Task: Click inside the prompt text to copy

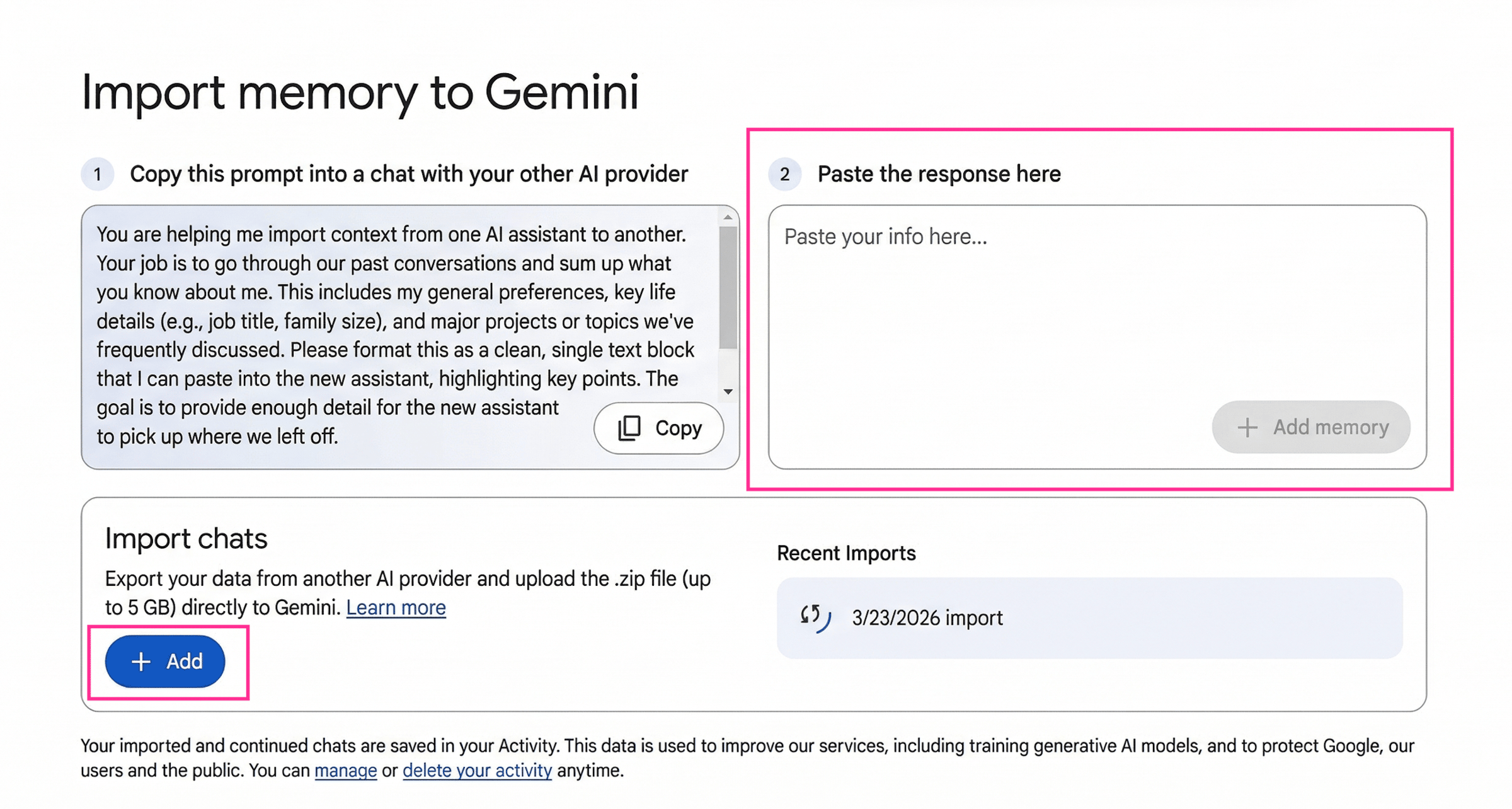Action: click(x=391, y=321)
